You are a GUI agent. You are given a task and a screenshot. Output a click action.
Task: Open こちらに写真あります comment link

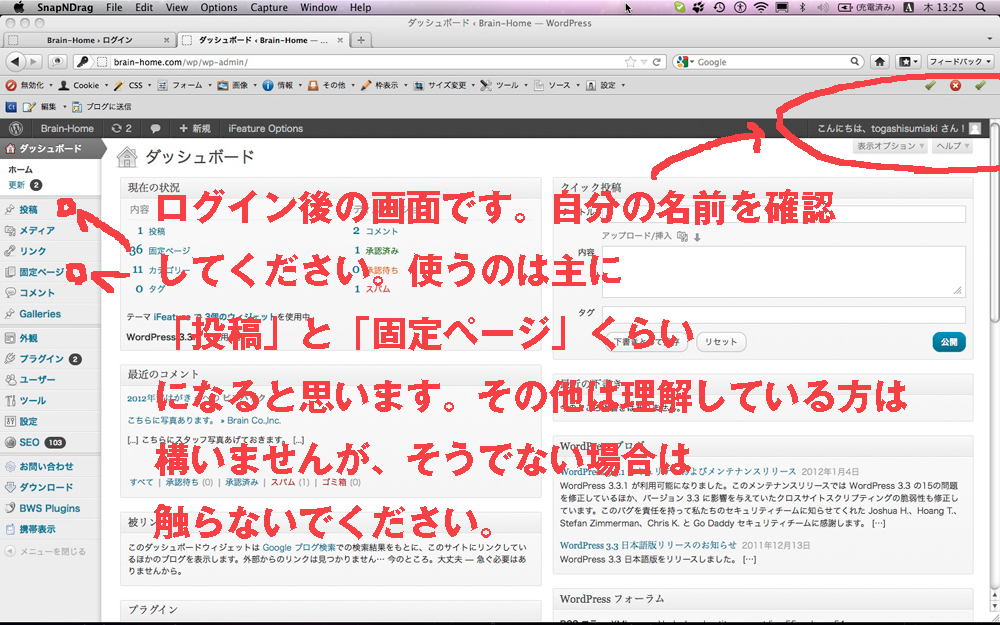pos(204,420)
